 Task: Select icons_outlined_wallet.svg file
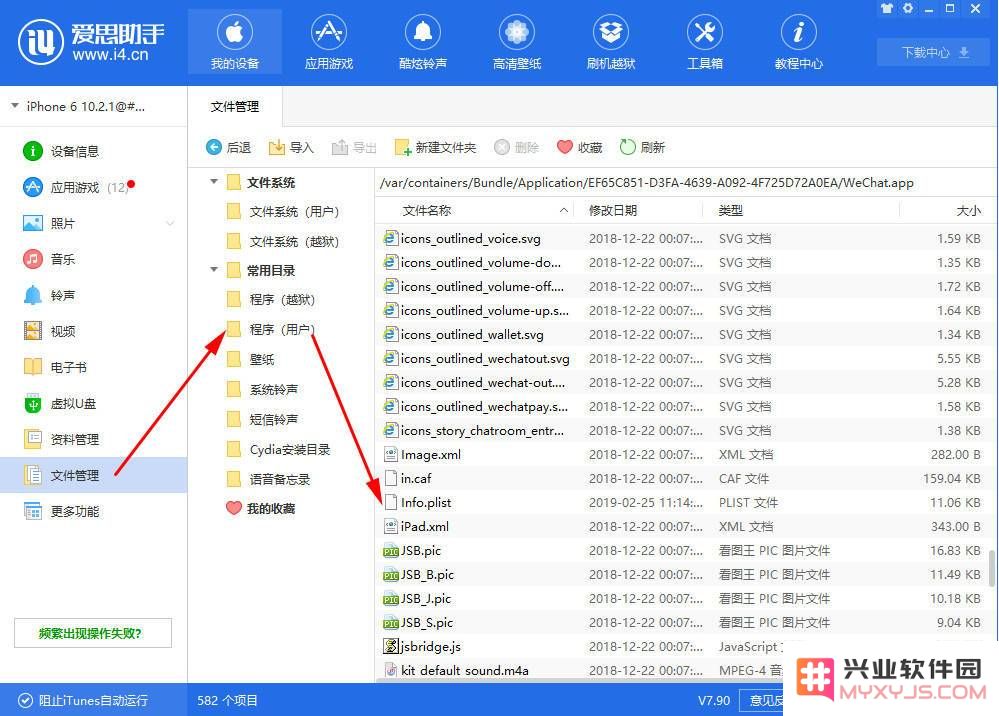coord(683,334)
